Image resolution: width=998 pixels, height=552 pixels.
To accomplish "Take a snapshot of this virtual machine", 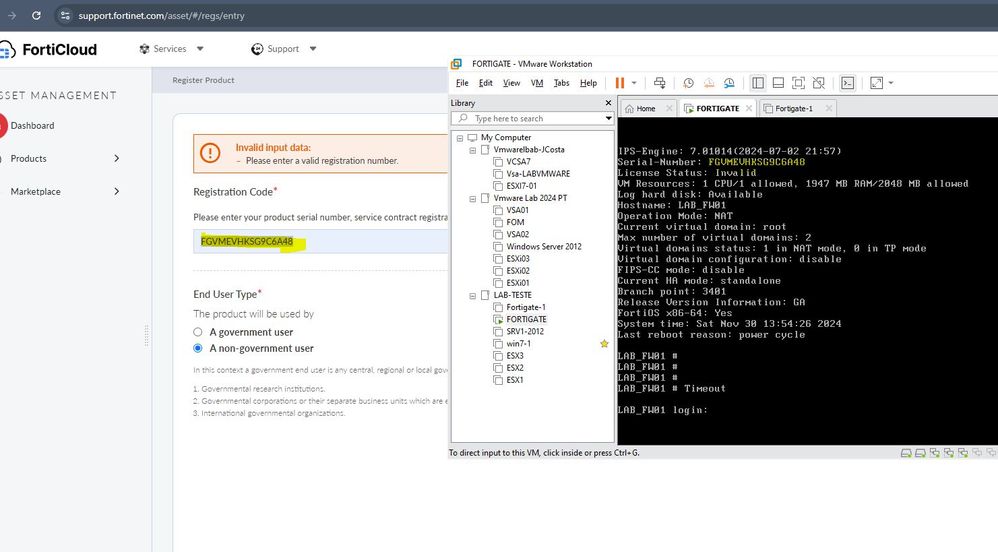I will (x=689, y=83).
